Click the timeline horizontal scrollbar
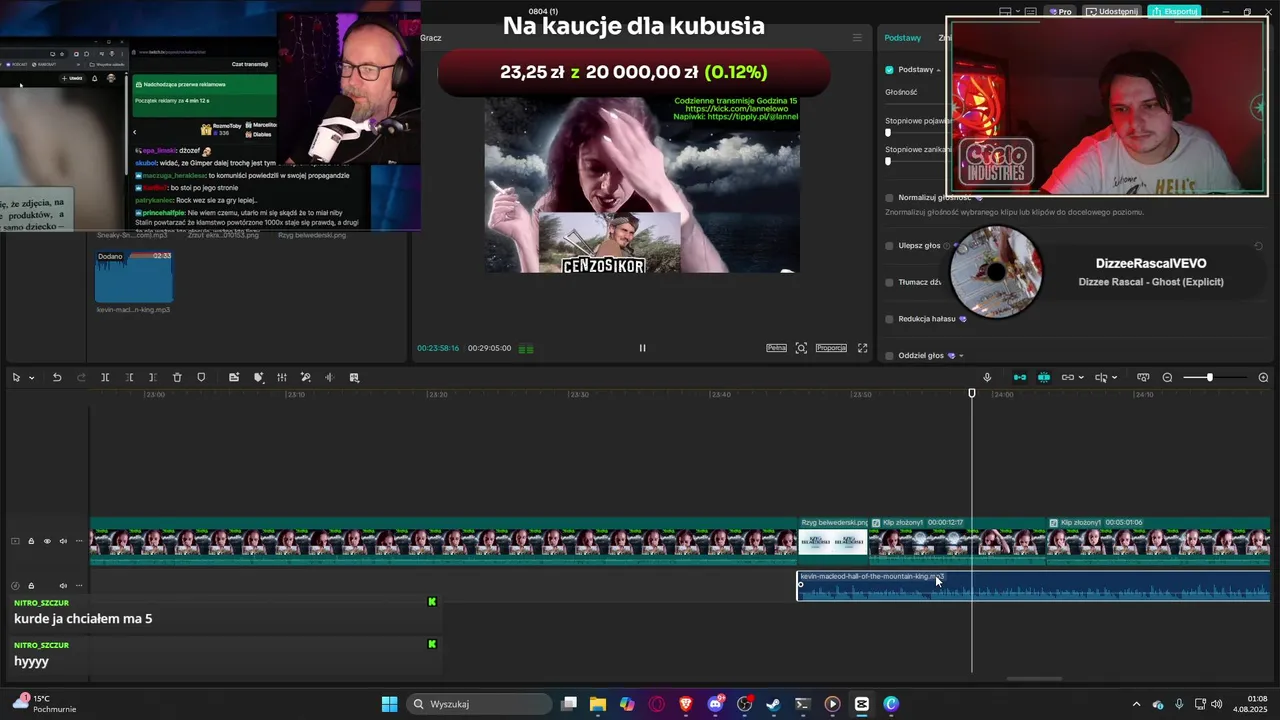Viewport: 1280px width, 720px height. tap(1034, 679)
